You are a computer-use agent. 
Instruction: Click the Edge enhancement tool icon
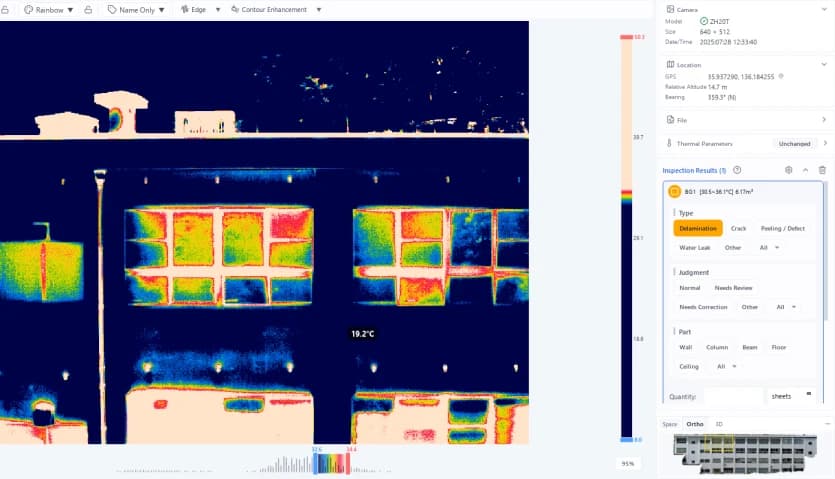pyautogui.click(x=185, y=10)
